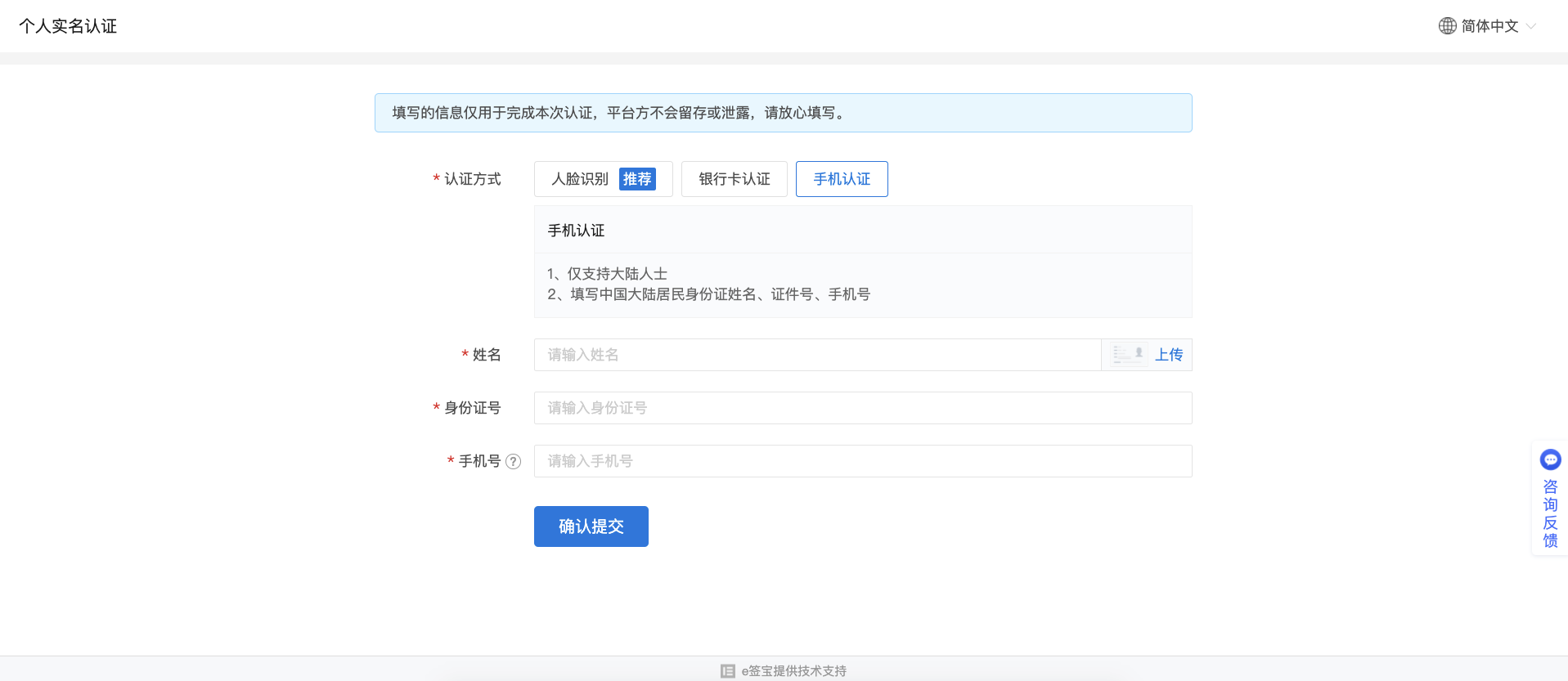Screen dimensions: 1568x681
Task: Click the 身份证号 field label
Action: pyautogui.click(x=472, y=408)
